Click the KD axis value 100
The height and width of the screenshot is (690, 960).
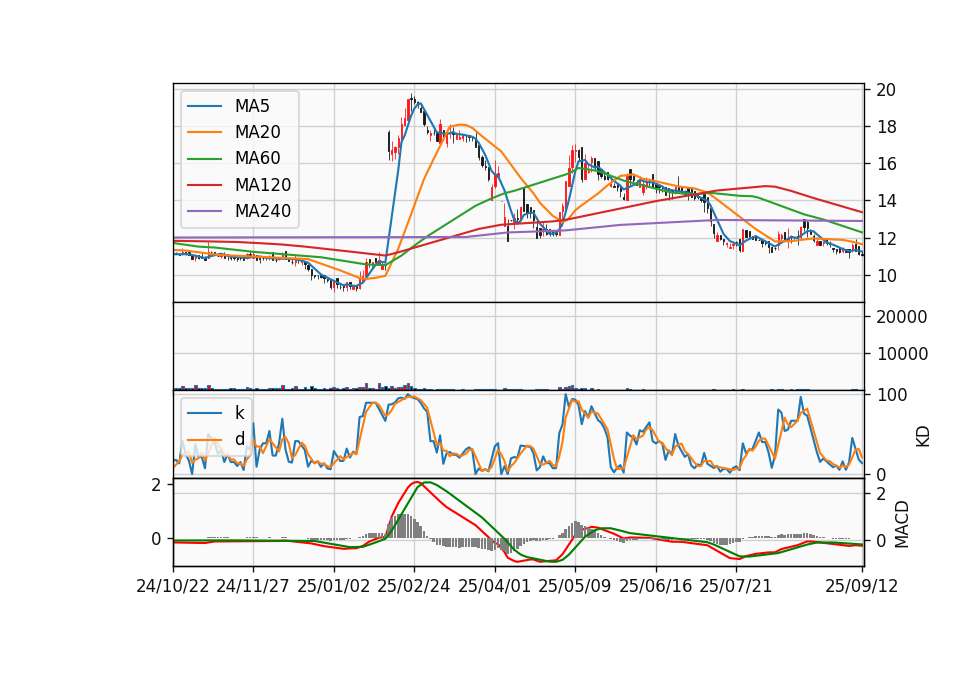(891, 395)
